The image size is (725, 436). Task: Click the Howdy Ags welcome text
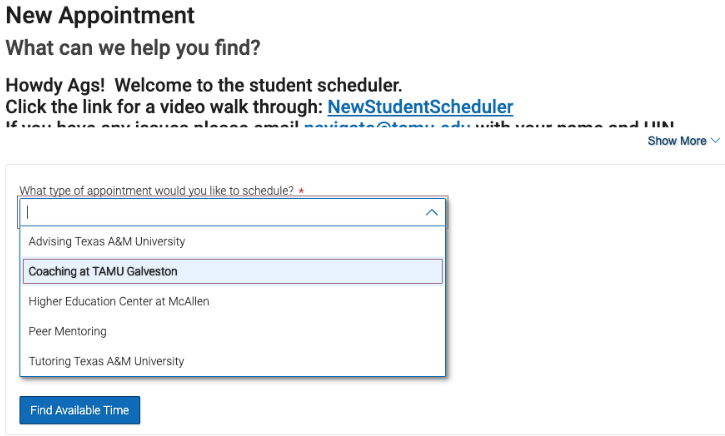pyautogui.click(x=203, y=86)
